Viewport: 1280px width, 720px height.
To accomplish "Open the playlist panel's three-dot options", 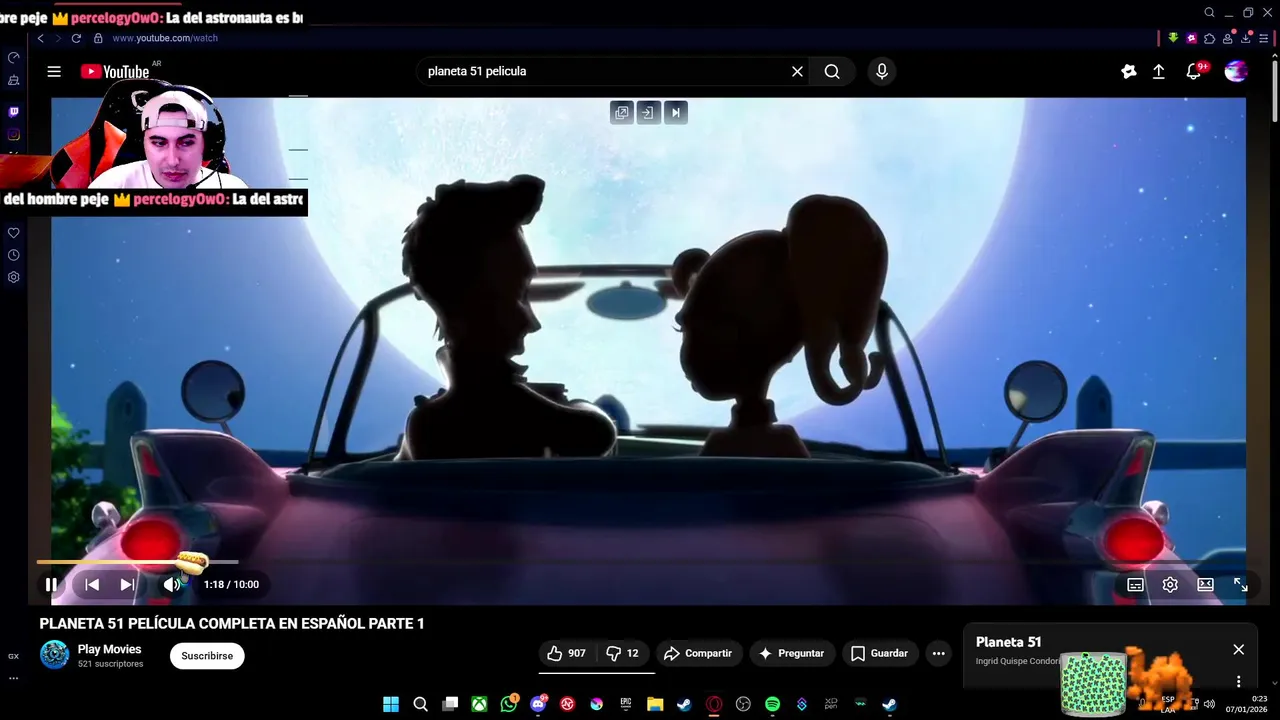I will pos(1238,681).
